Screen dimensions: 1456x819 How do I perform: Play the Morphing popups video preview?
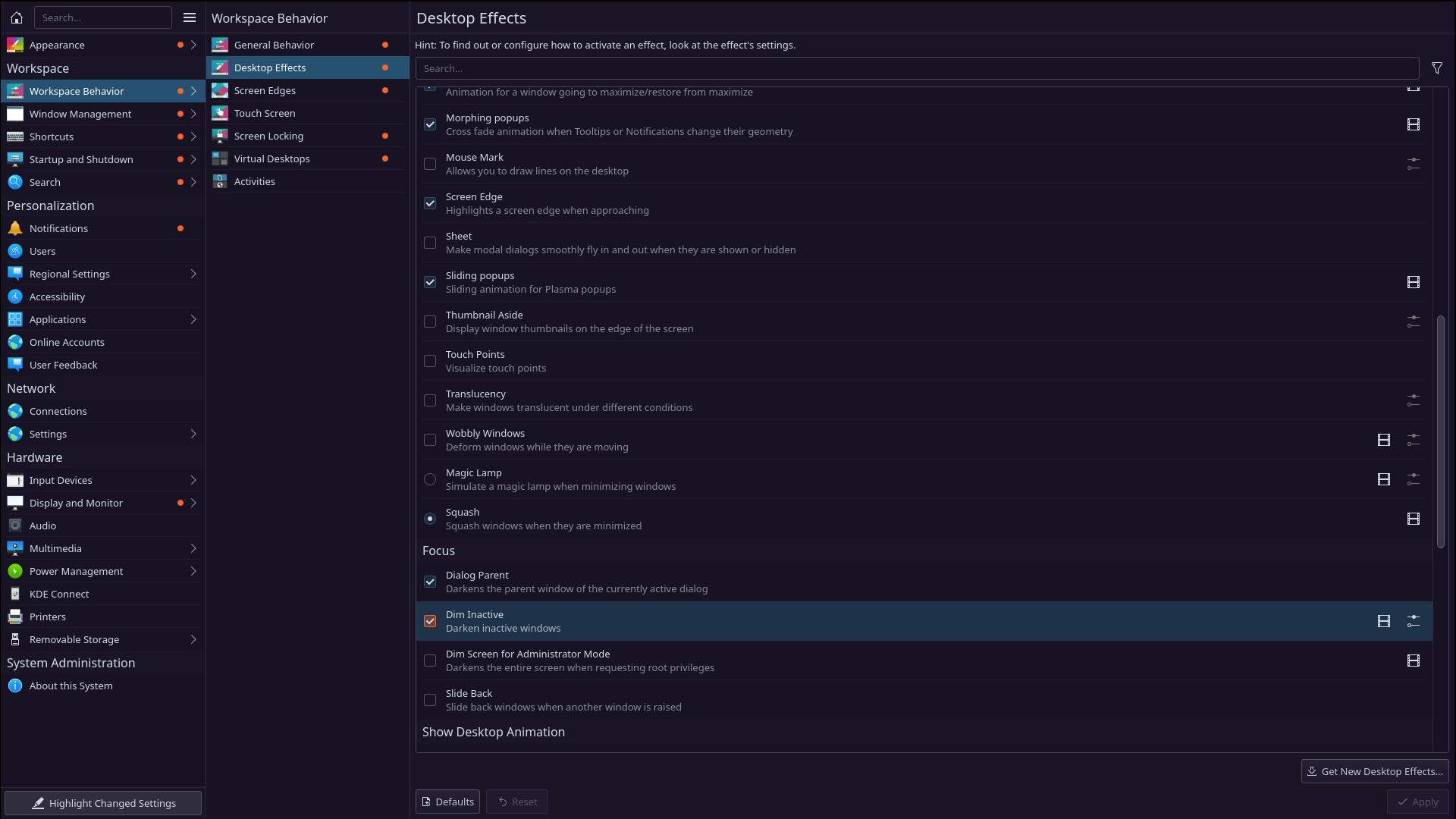1413,124
